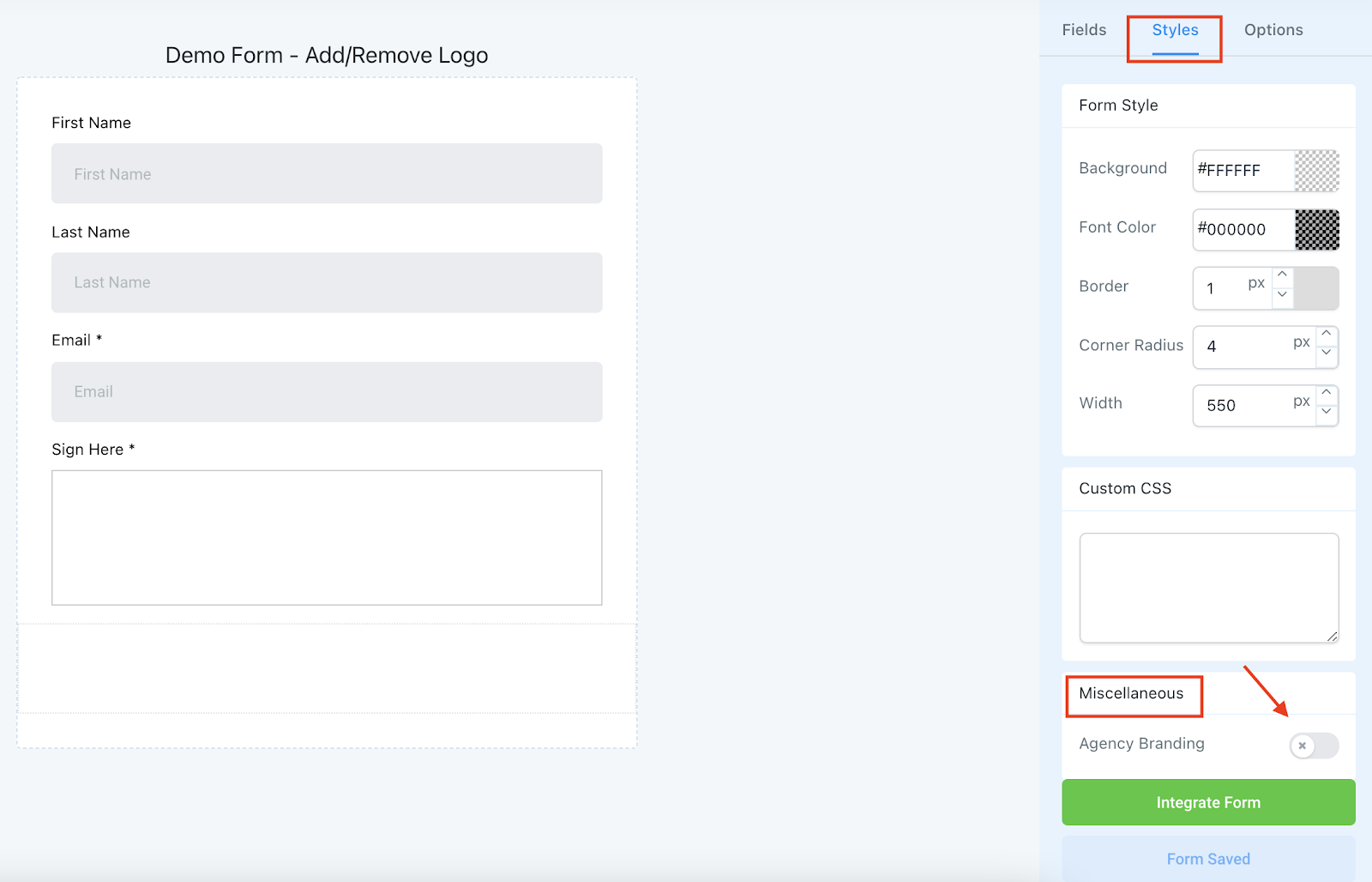
Task: Click the First Name input field
Action: point(327,173)
